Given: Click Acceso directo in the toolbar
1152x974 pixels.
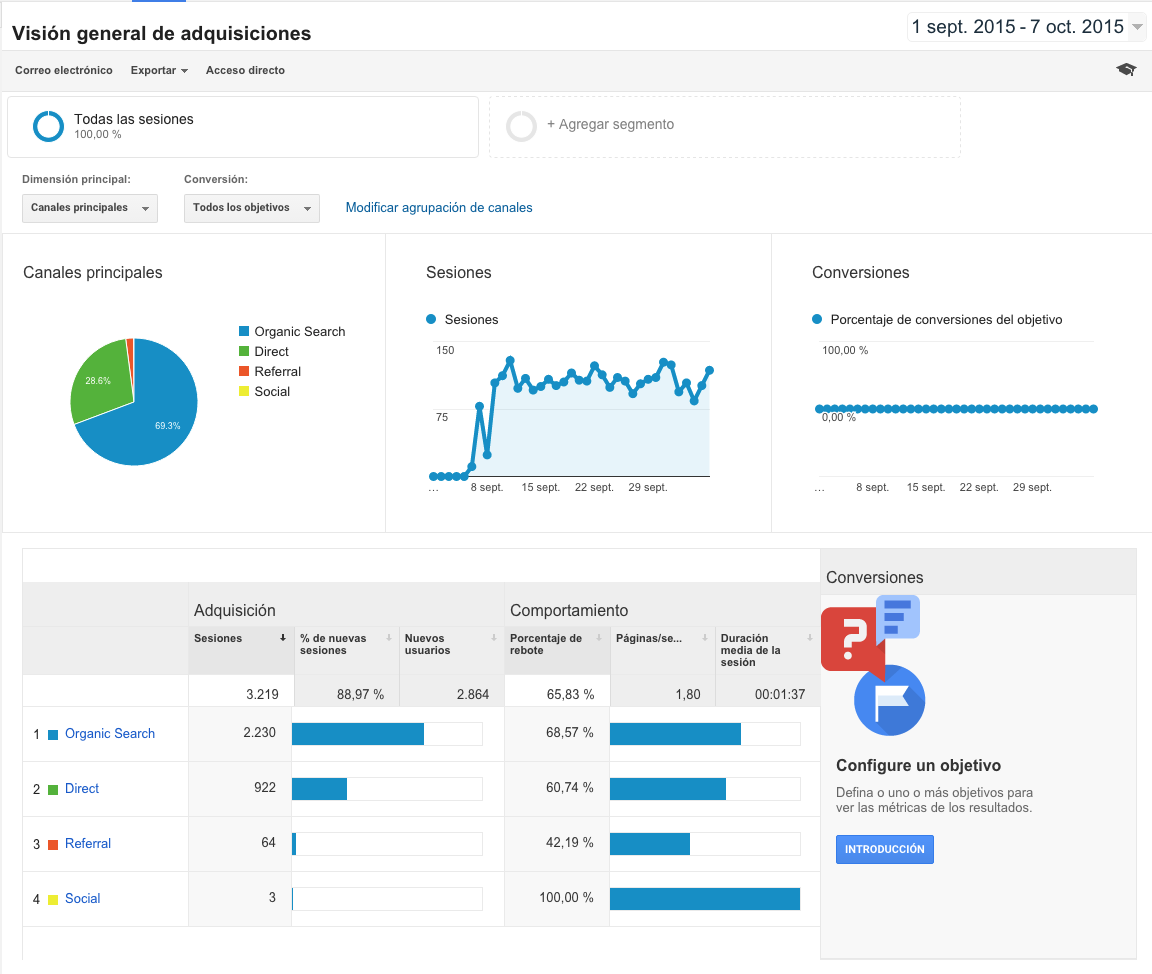Looking at the screenshot, I should 245,70.
